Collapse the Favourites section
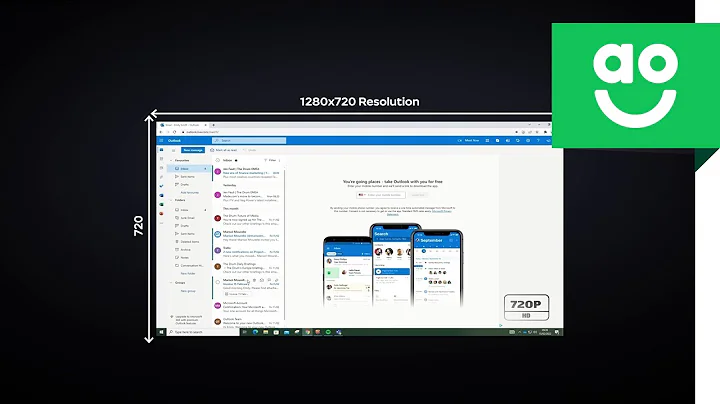 tap(171, 160)
